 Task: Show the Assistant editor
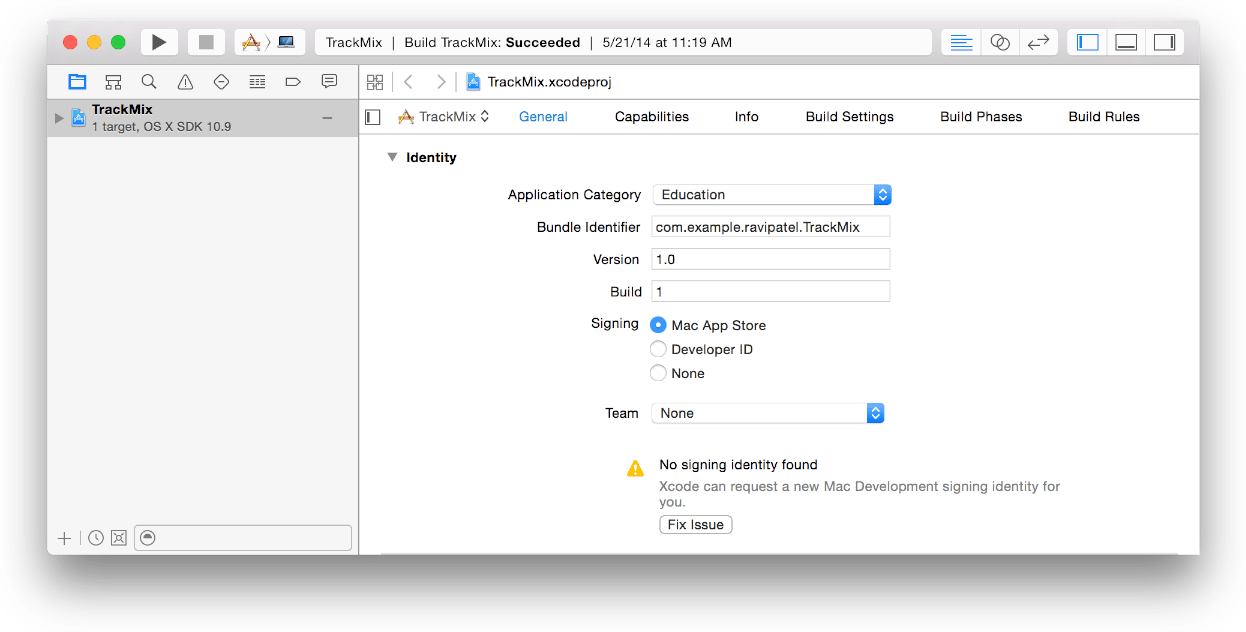(x=1000, y=42)
